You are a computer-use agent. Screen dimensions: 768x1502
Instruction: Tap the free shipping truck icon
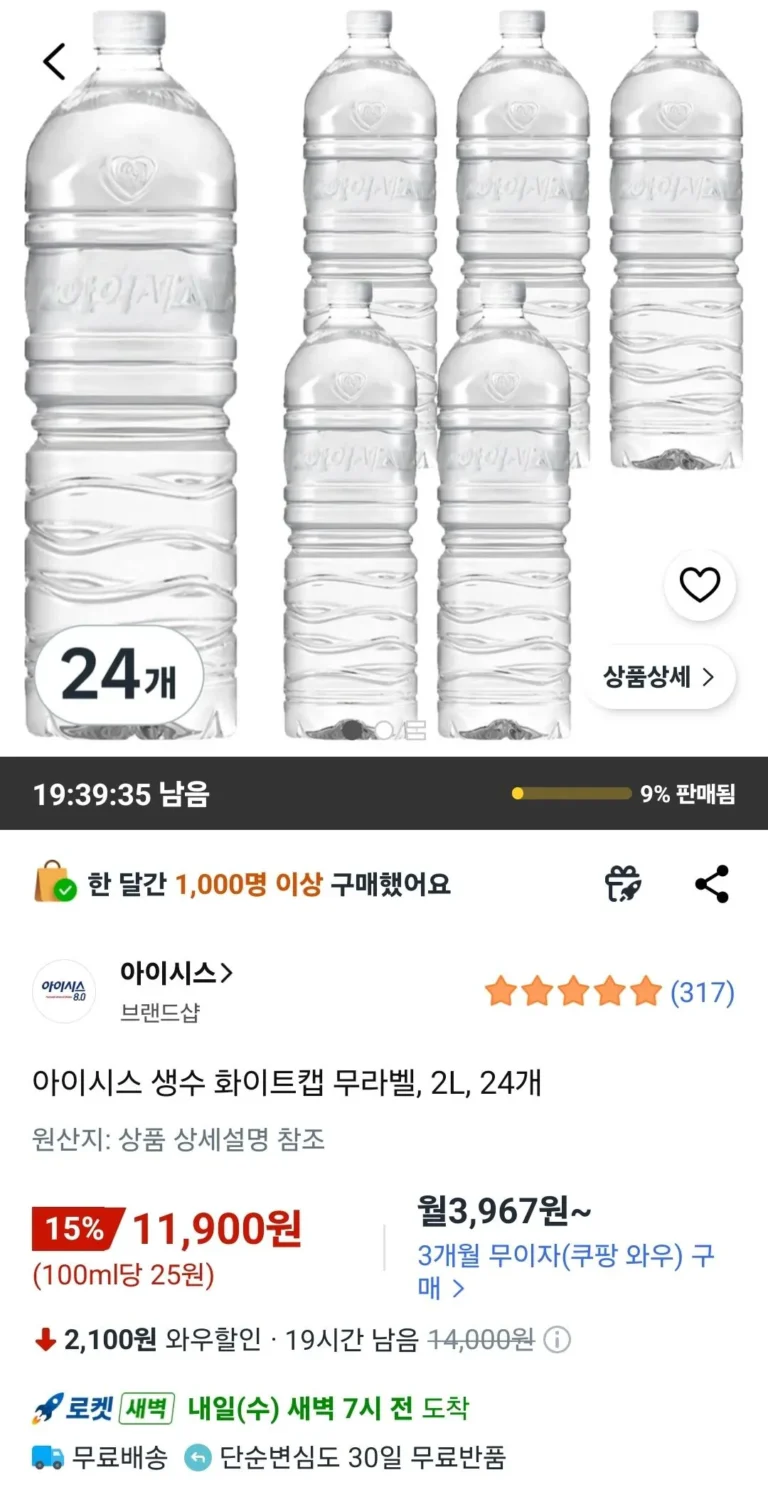click(x=47, y=1457)
